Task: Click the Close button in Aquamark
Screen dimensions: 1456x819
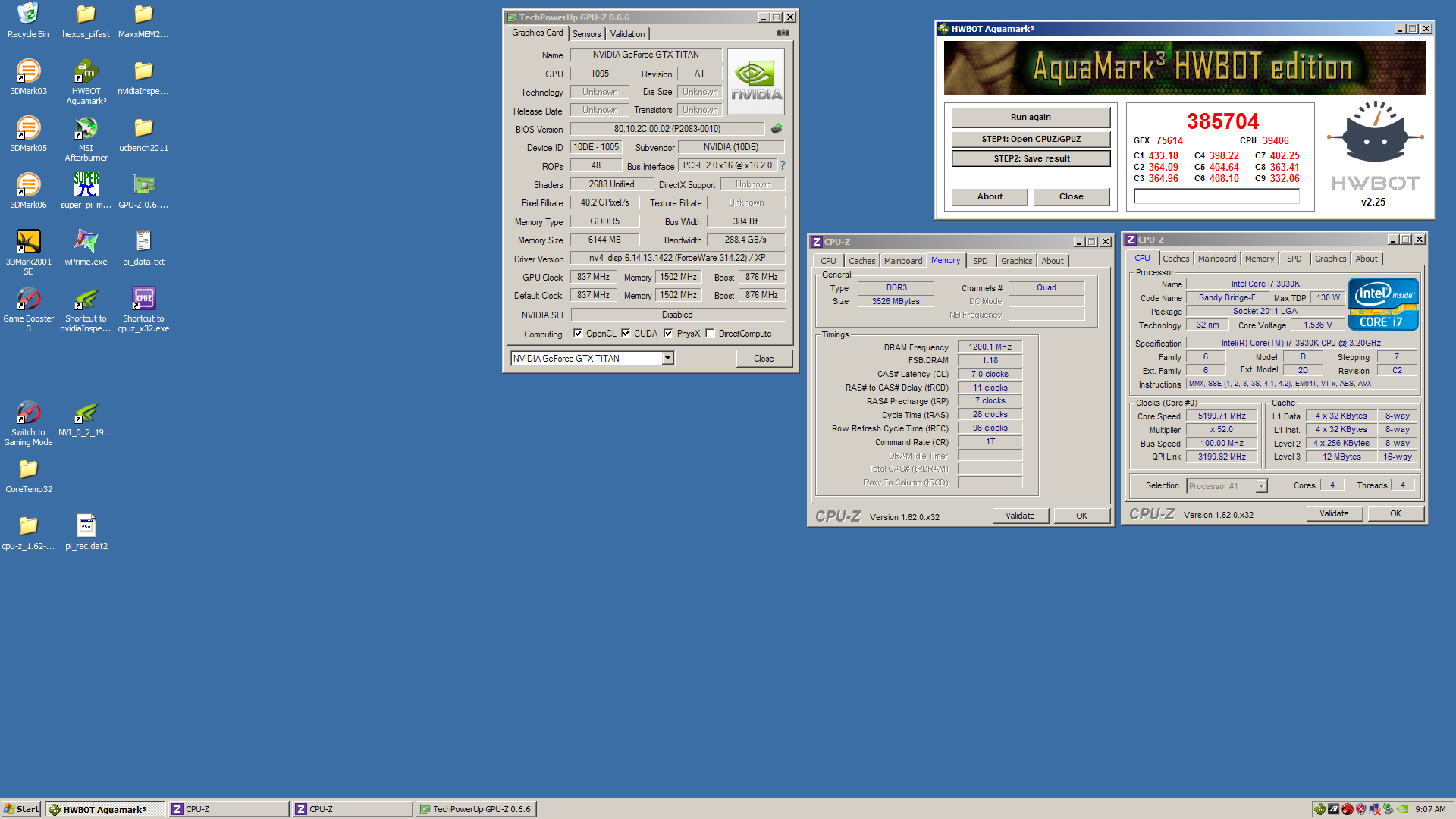Action: point(1071,196)
